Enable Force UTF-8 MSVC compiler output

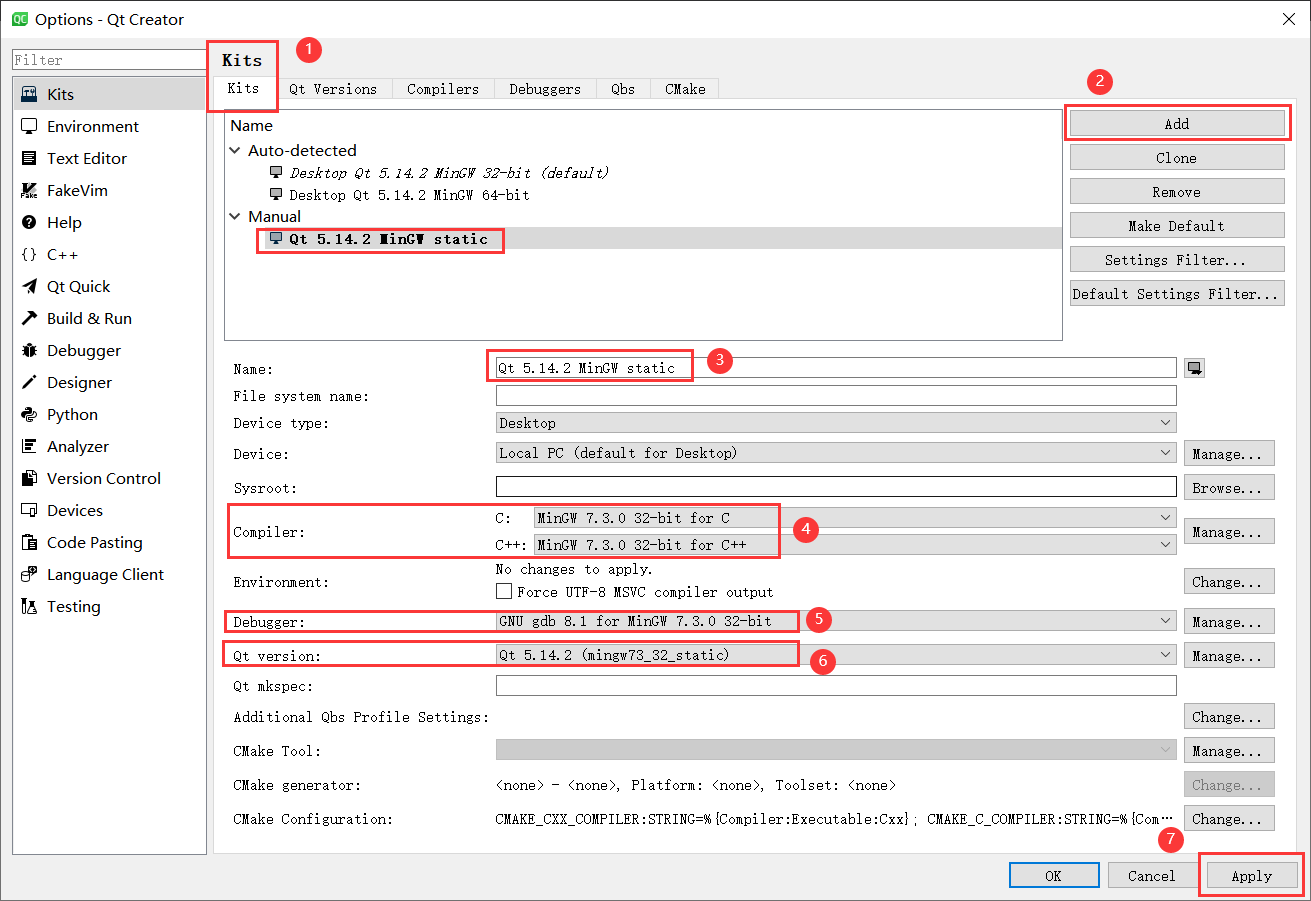pos(504,591)
